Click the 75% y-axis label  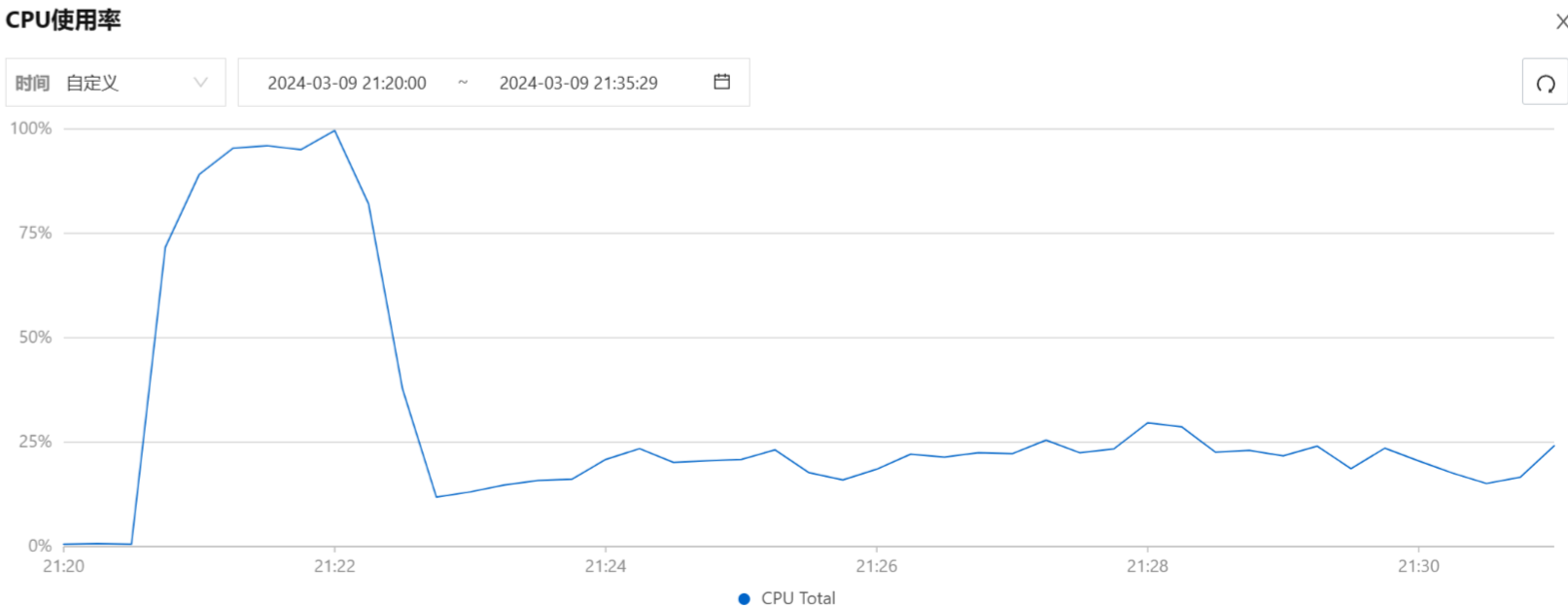(x=35, y=232)
